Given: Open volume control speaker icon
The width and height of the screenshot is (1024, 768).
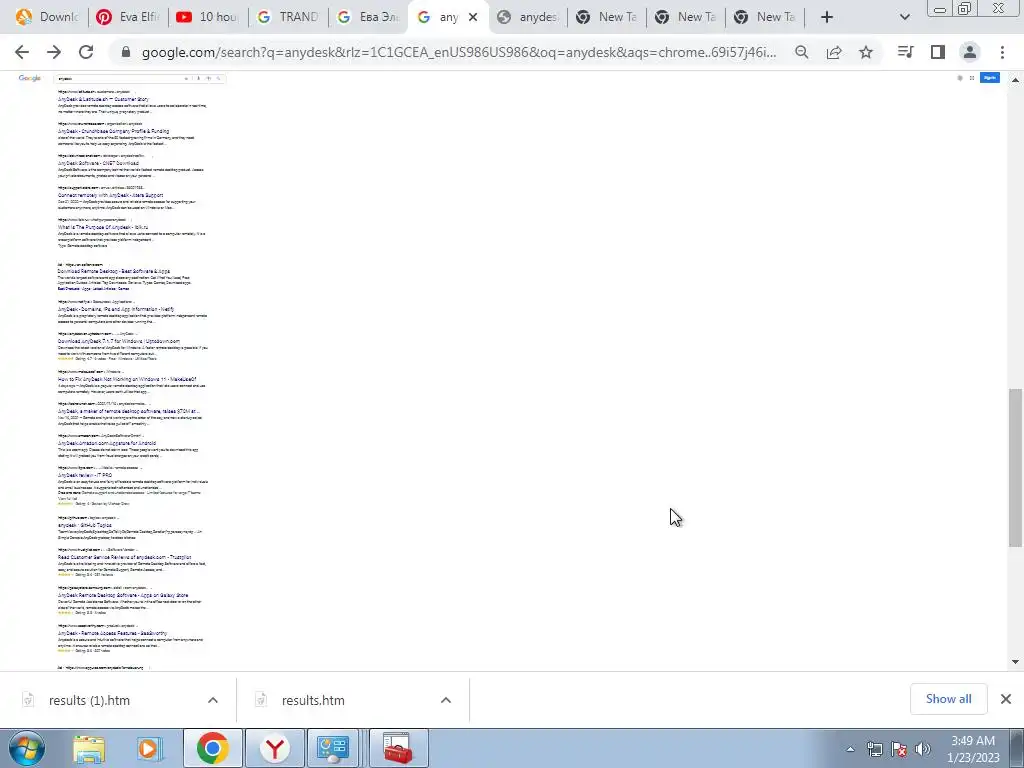Looking at the screenshot, I should pyautogui.click(x=923, y=749).
